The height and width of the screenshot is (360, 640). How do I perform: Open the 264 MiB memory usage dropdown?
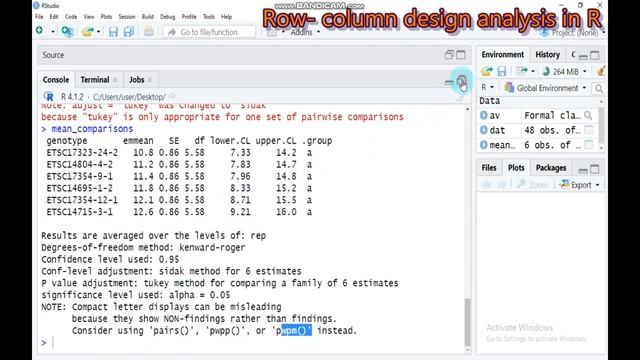[564, 72]
